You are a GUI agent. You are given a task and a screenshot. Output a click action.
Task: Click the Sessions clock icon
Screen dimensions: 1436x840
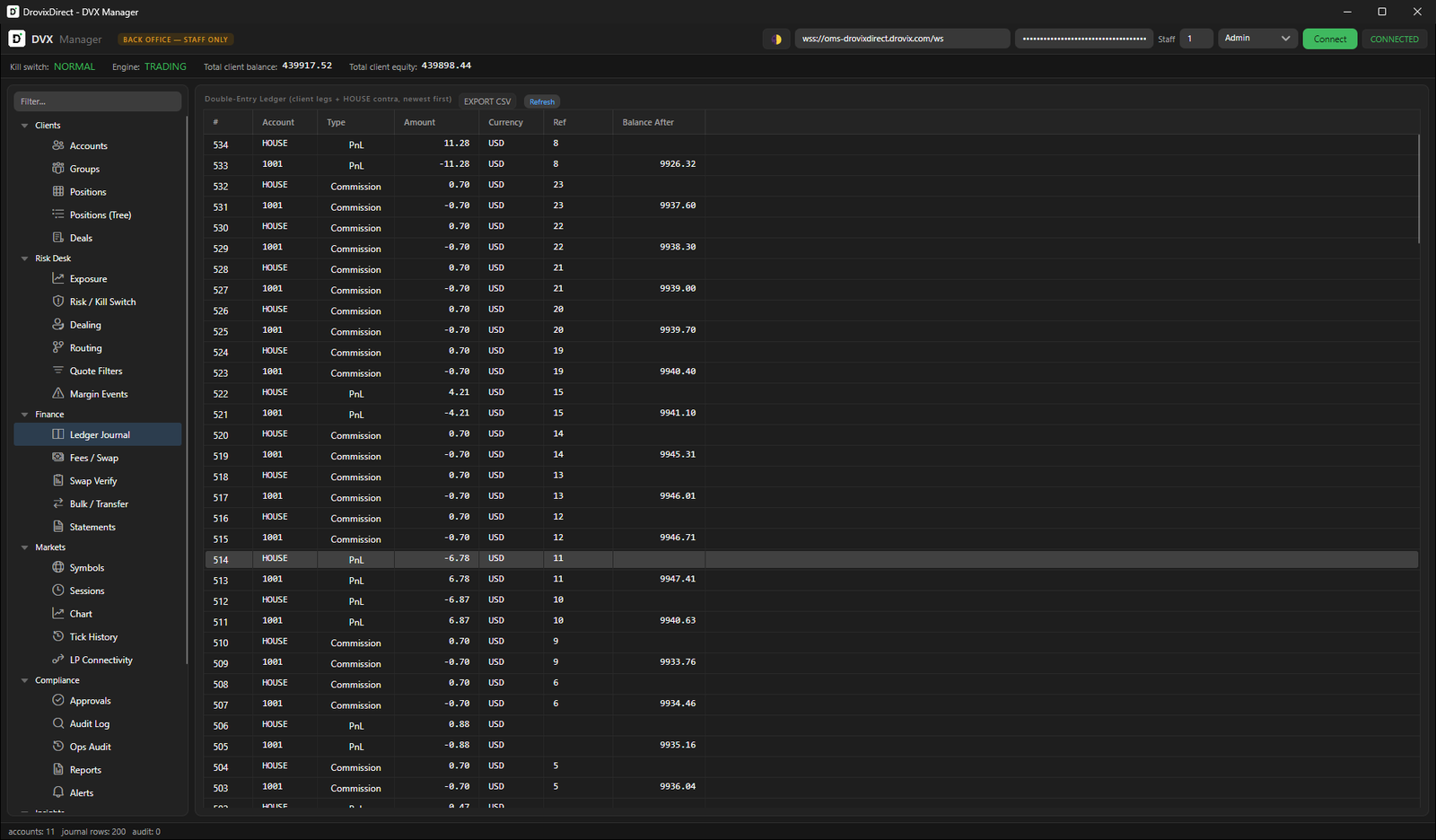tap(58, 591)
